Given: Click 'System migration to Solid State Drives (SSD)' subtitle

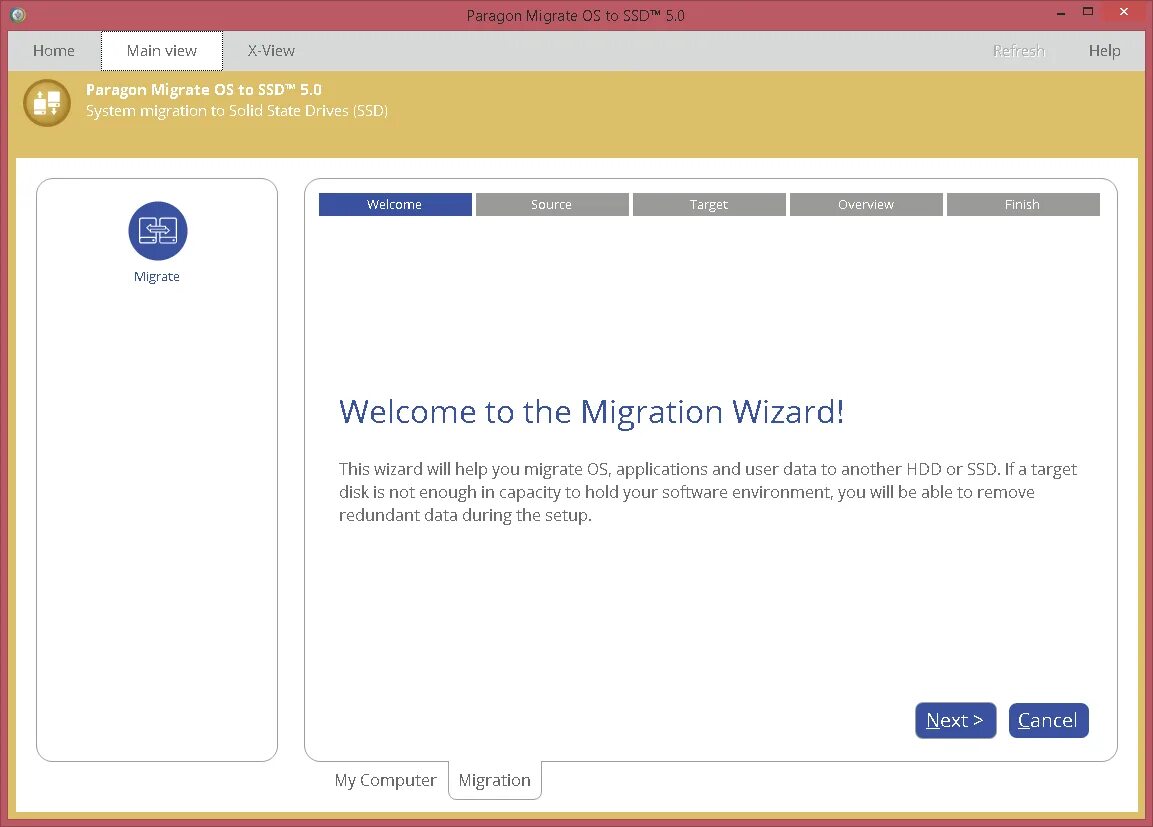Looking at the screenshot, I should pyautogui.click(x=237, y=111).
